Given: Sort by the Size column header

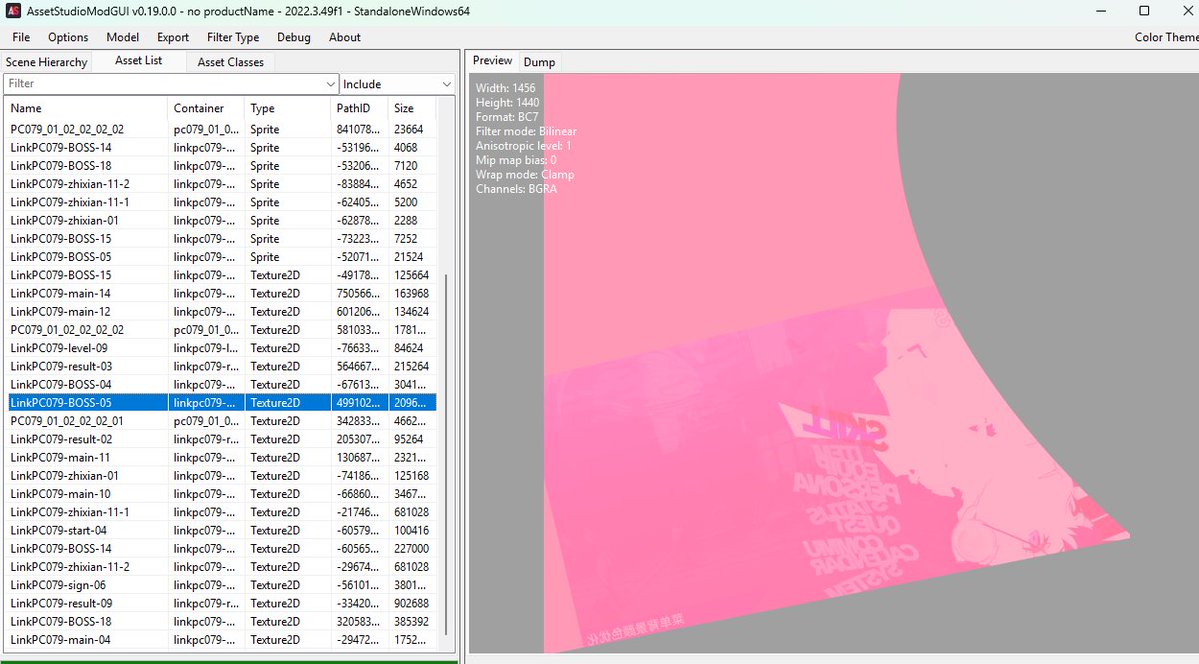Looking at the screenshot, I should pos(412,108).
